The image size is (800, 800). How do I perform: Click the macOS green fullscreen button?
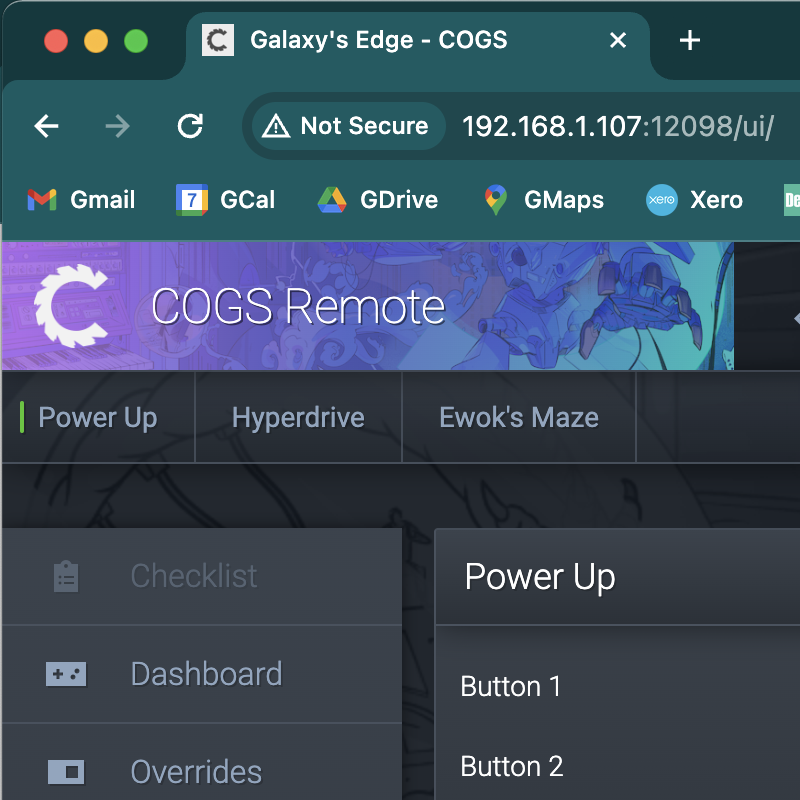pos(136,41)
